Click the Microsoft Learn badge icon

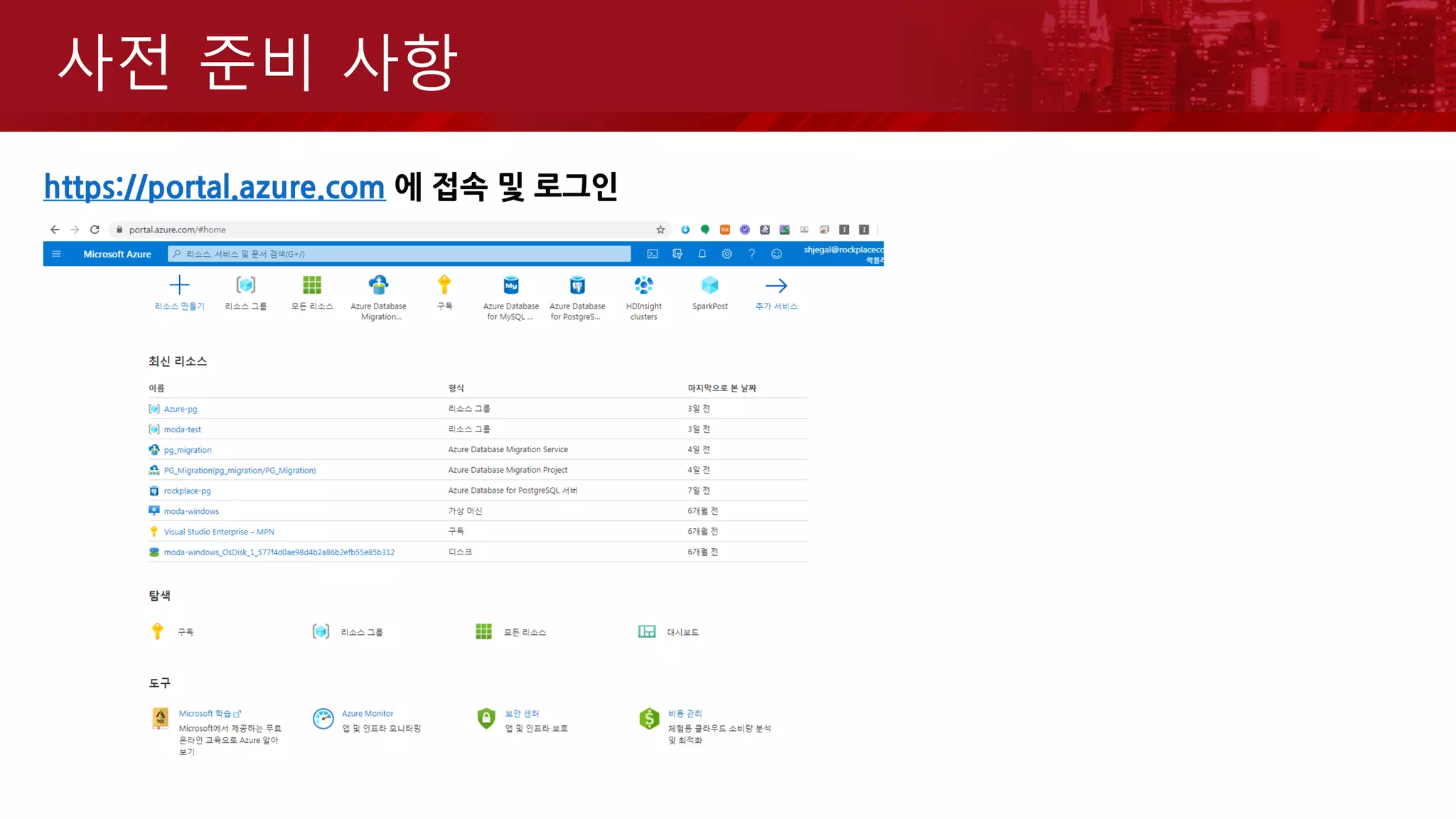pyautogui.click(x=161, y=719)
